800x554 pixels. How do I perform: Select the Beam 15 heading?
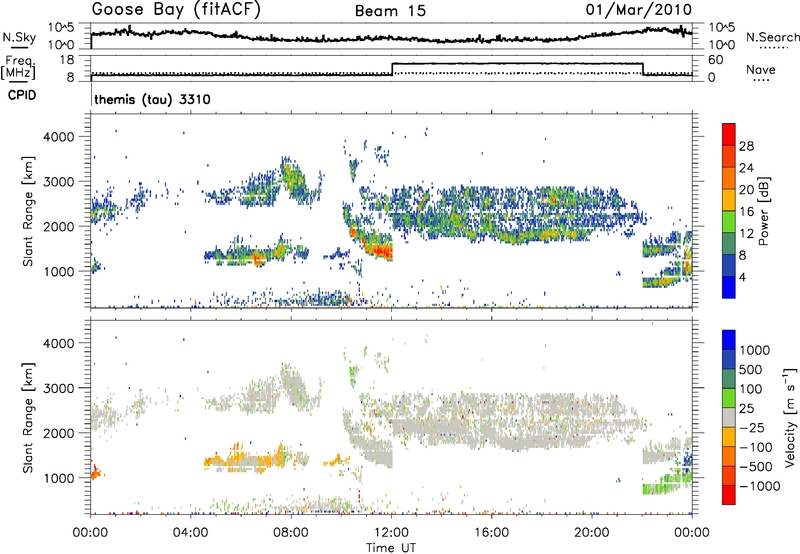click(x=390, y=11)
